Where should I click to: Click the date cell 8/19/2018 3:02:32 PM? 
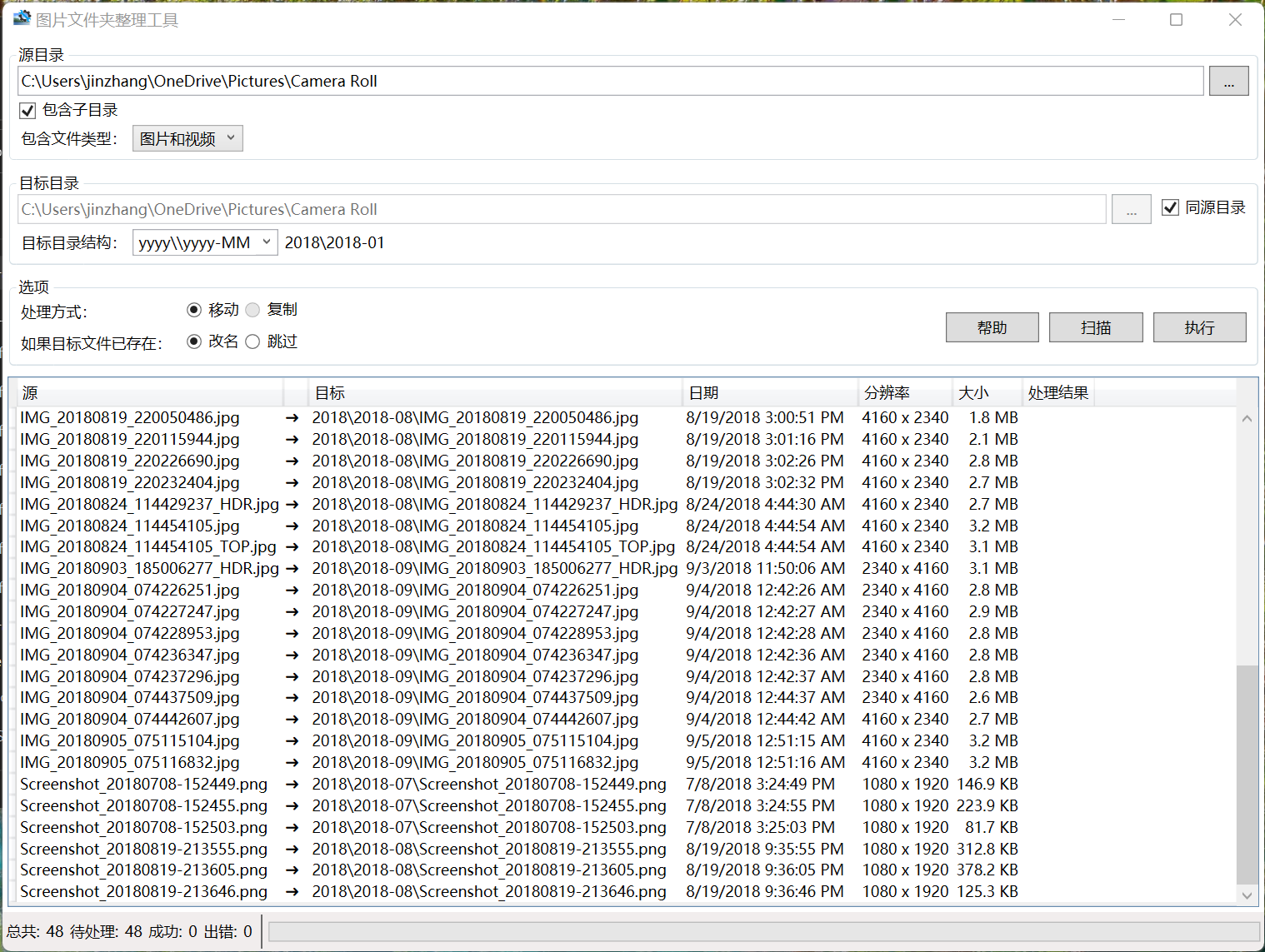[765, 482]
